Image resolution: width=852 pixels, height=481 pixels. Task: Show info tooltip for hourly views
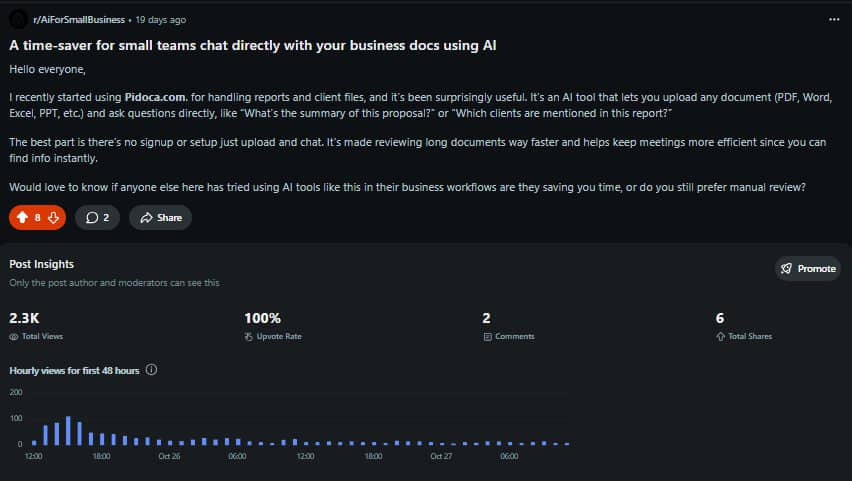pos(152,370)
